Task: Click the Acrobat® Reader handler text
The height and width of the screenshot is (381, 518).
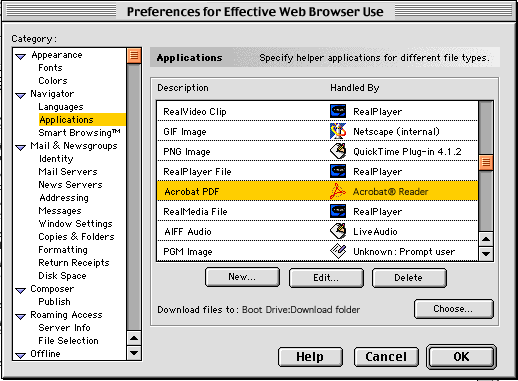Action: pyautogui.click(x=391, y=192)
